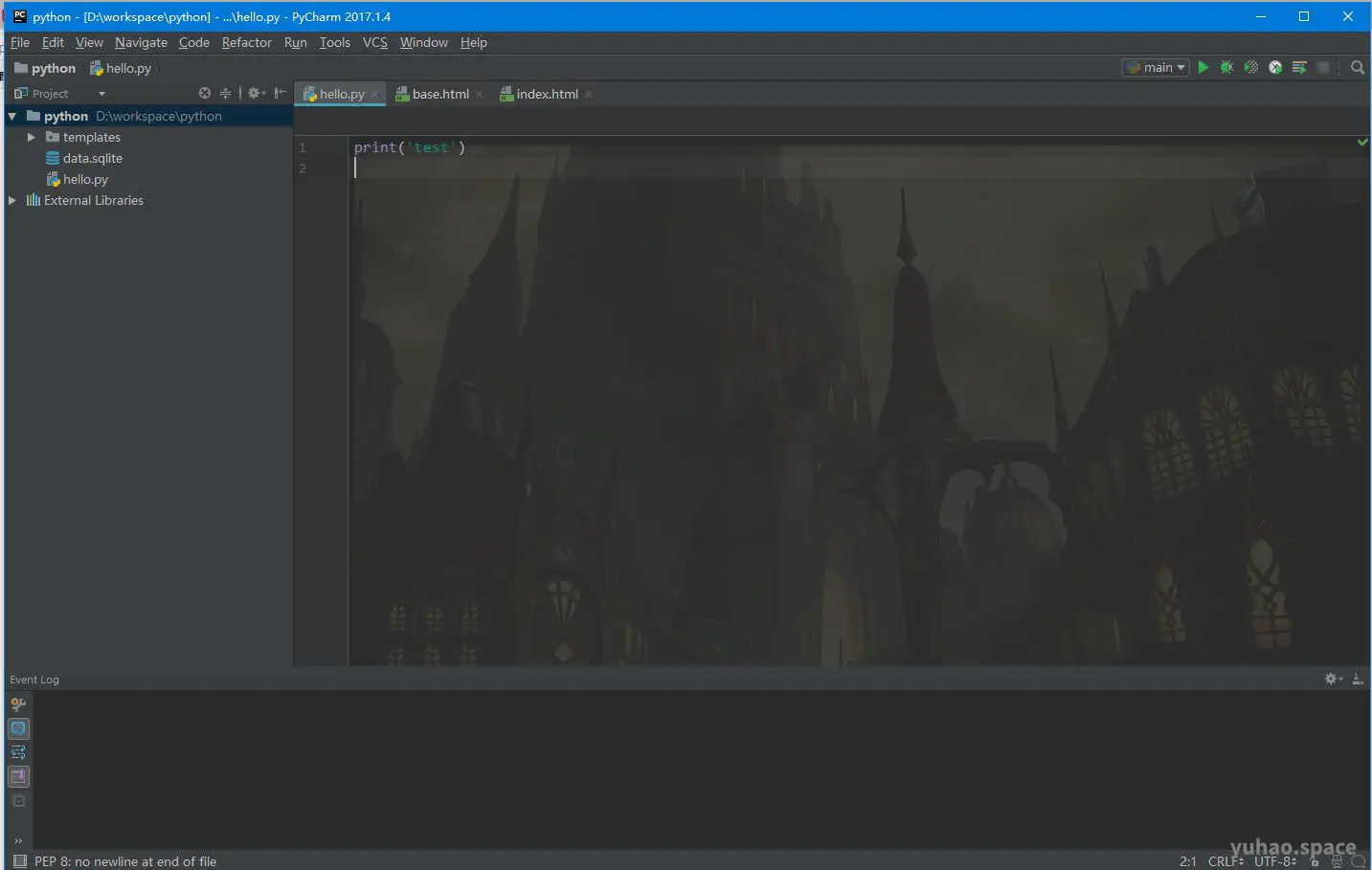Toggle file read-only lock in status bar
The width and height of the screenshot is (1372, 870).
coord(1314,861)
